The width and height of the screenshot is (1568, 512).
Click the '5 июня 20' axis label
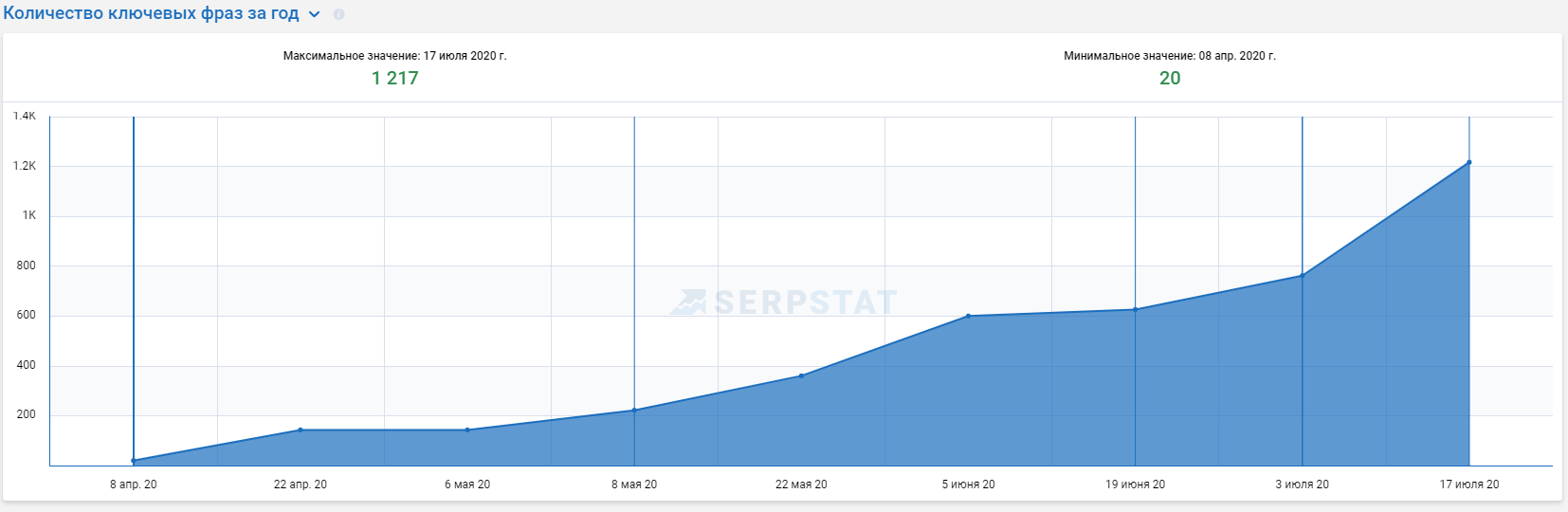968,485
